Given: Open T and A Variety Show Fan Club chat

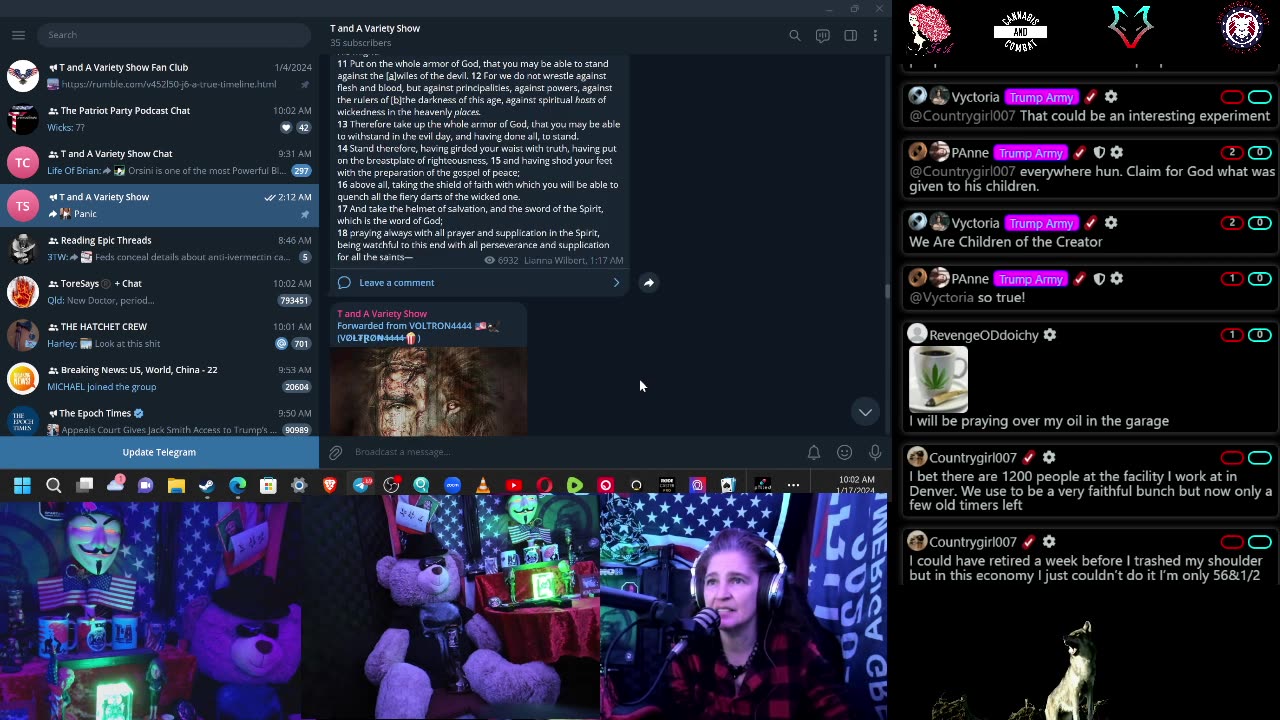Looking at the screenshot, I should click(160, 75).
